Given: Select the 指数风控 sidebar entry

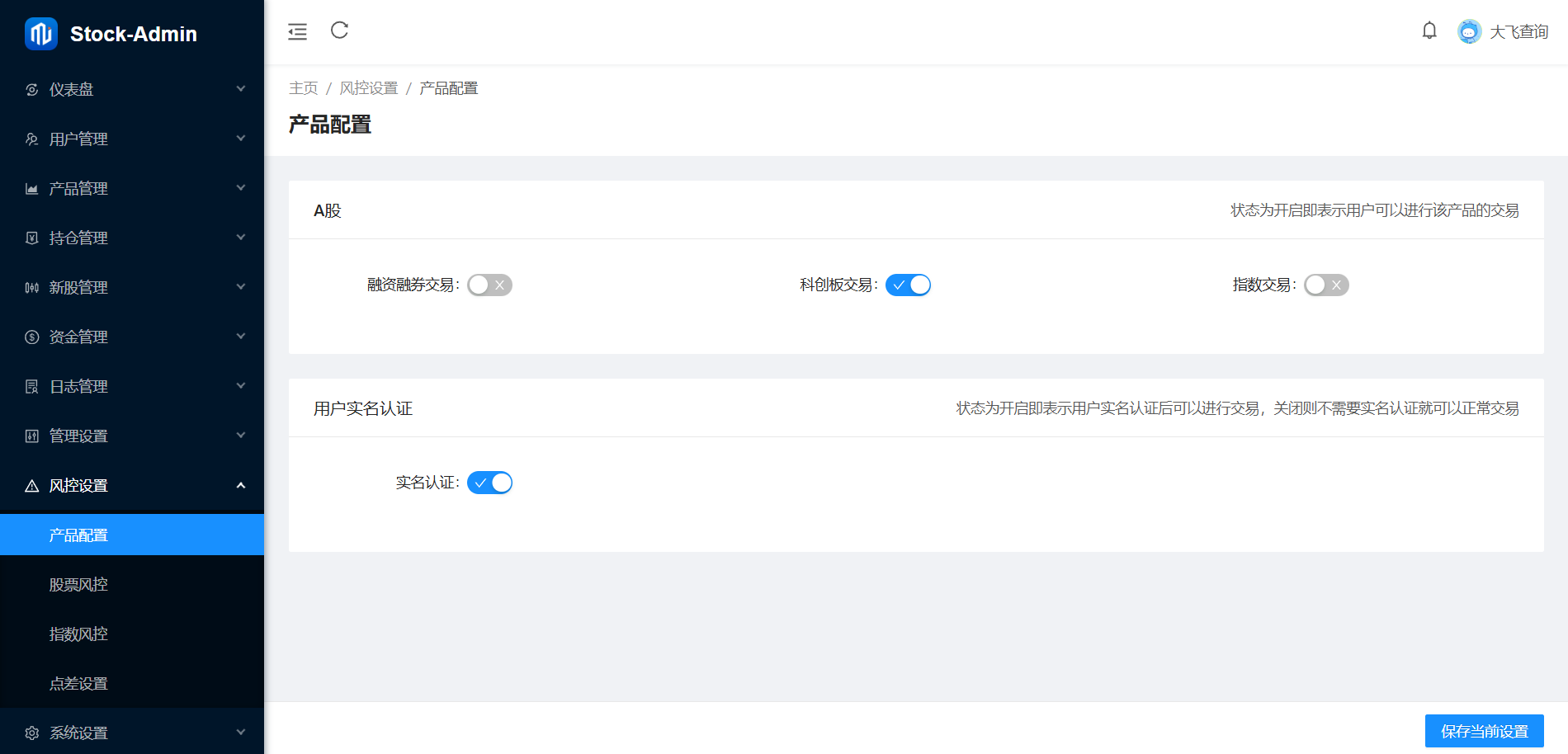Looking at the screenshot, I should [78, 634].
